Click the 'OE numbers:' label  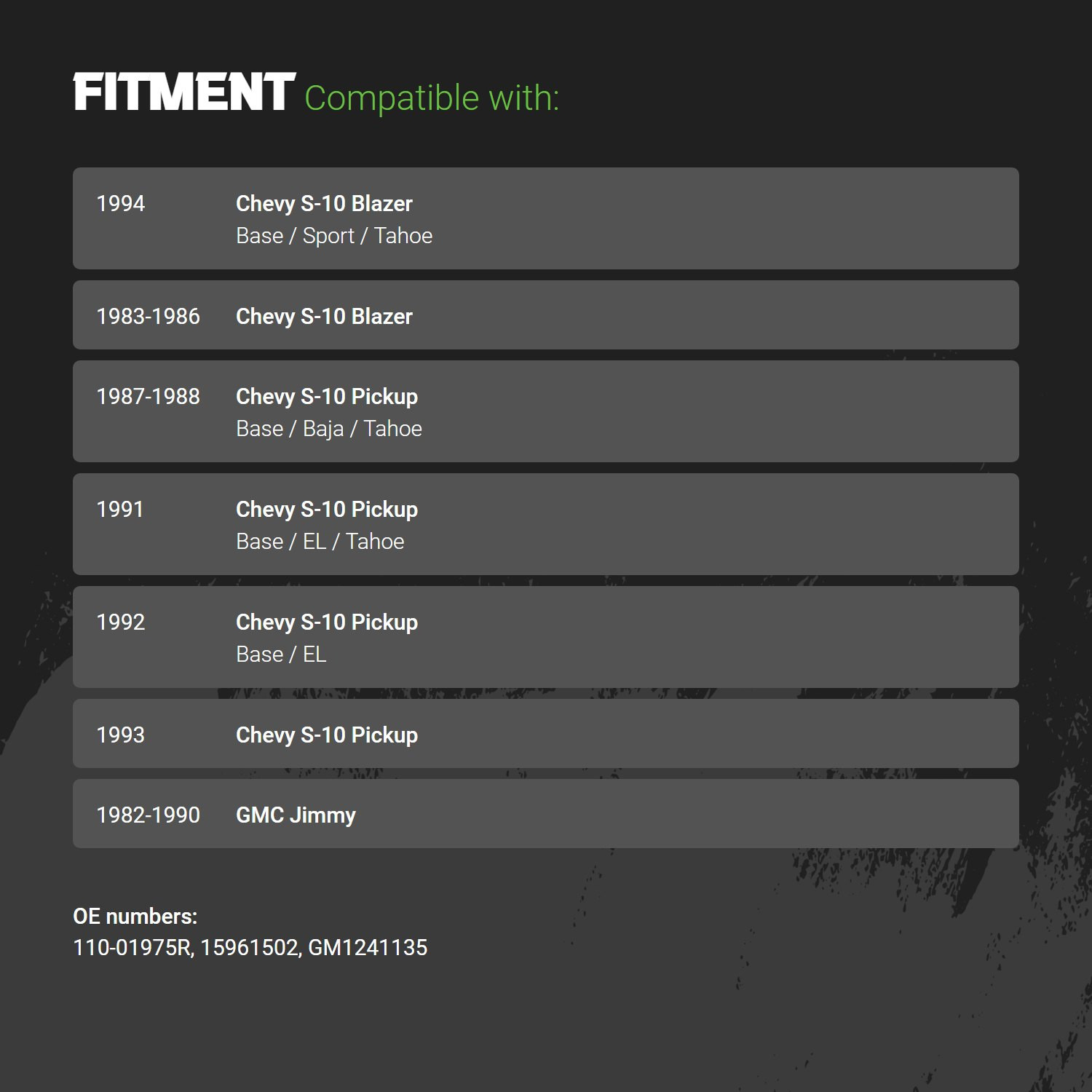[135, 917]
